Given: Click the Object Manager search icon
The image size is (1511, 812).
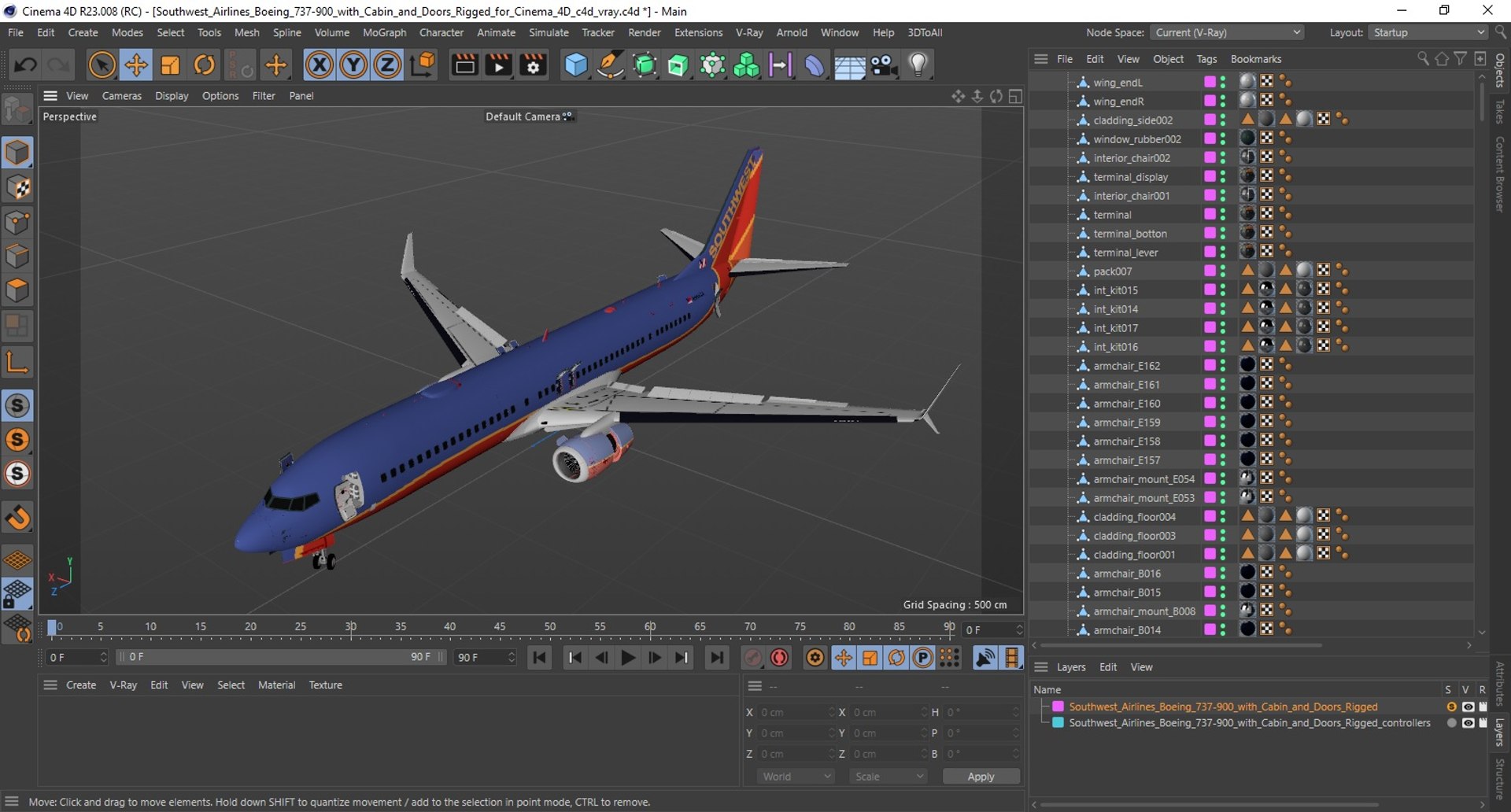Looking at the screenshot, I should pos(1423,59).
